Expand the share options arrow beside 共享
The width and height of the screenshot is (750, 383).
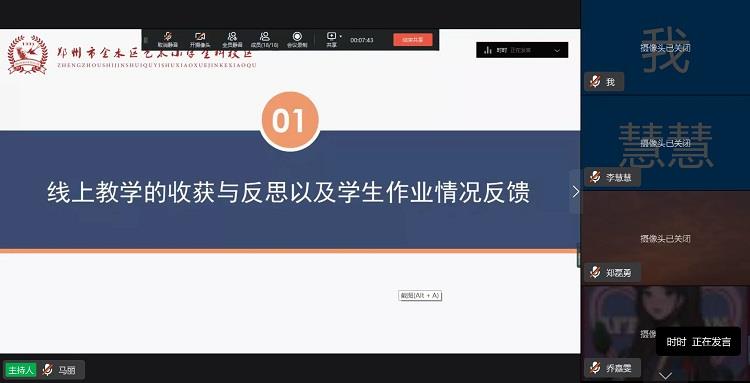[340, 36]
